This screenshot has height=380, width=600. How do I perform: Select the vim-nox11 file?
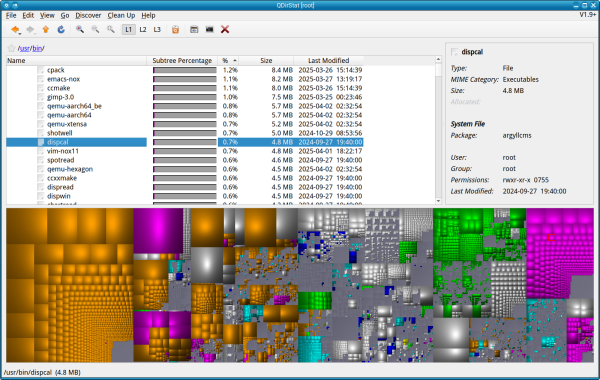(63, 151)
